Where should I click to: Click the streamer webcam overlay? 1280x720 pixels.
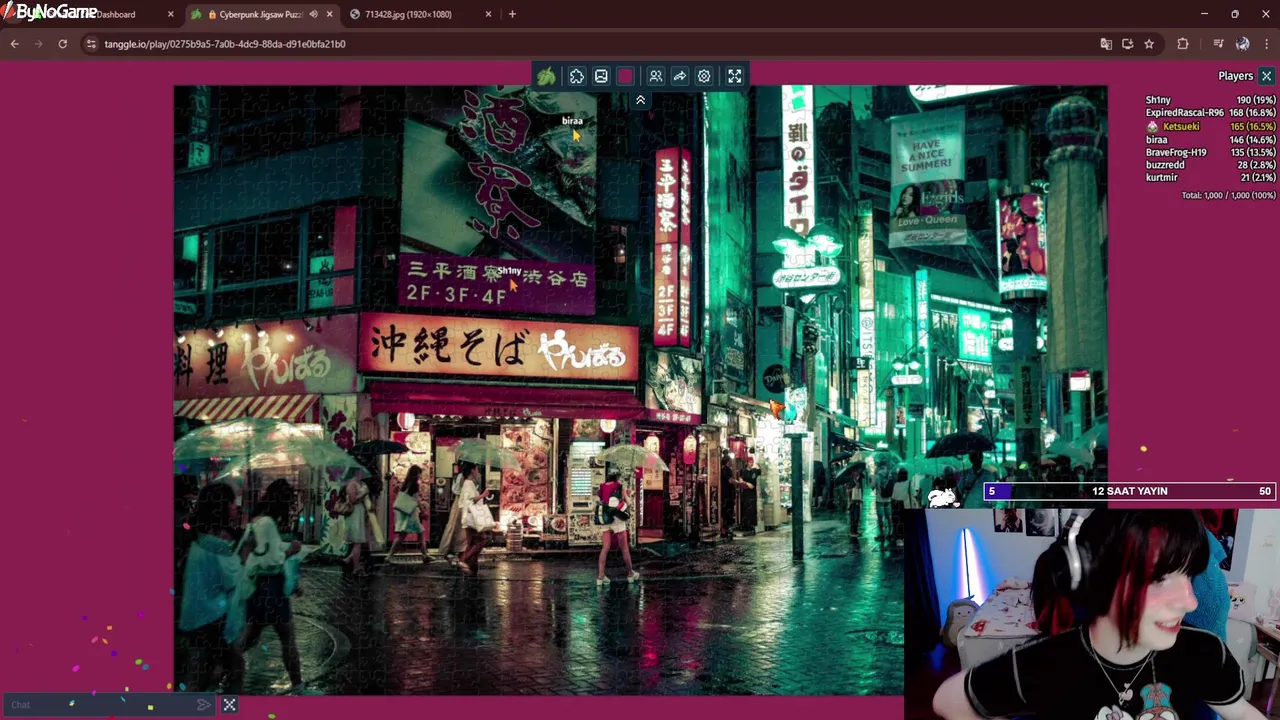coord(1092,614)
